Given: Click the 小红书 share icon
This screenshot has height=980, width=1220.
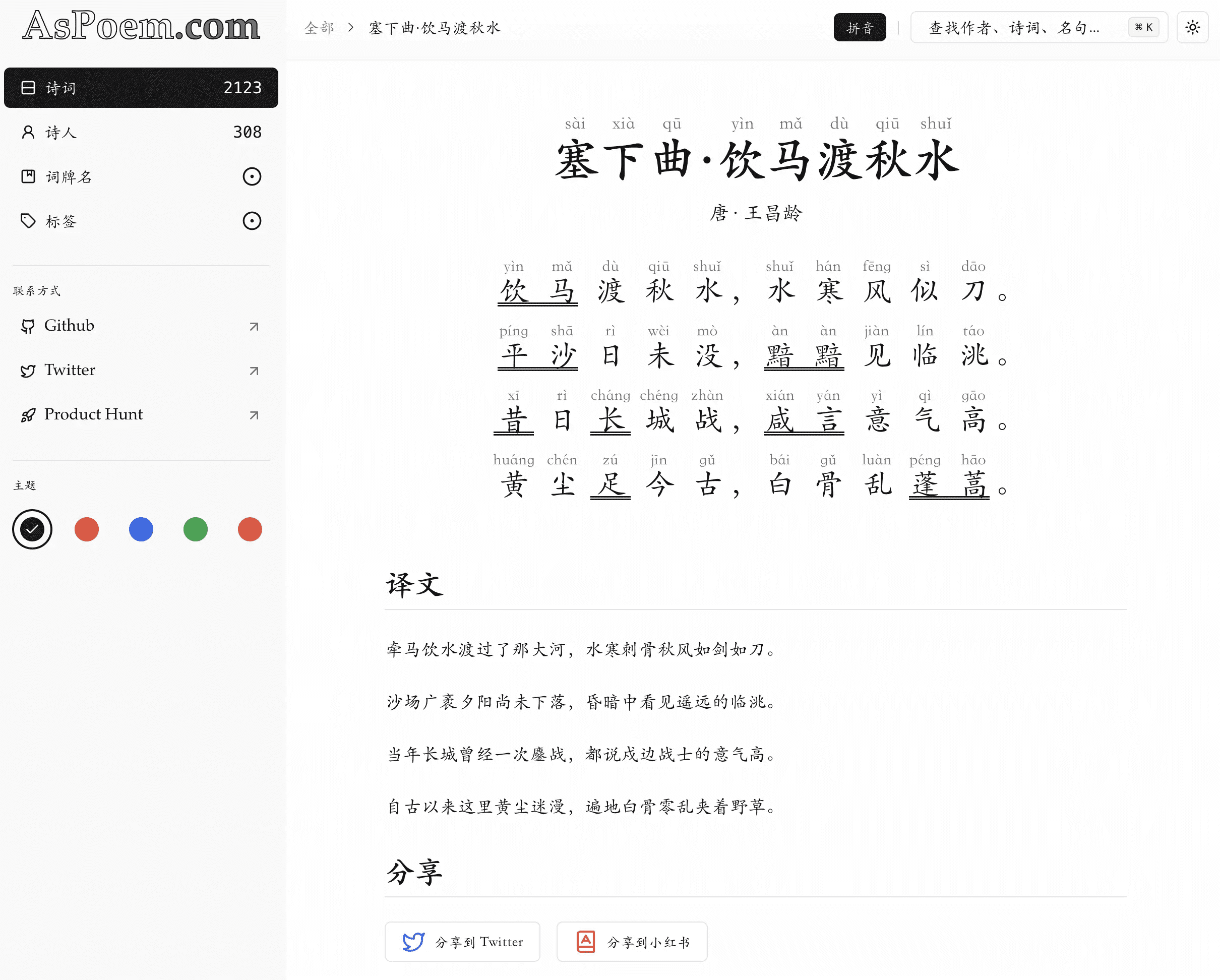Looking at the screenshot, I should tap(586, 942).
